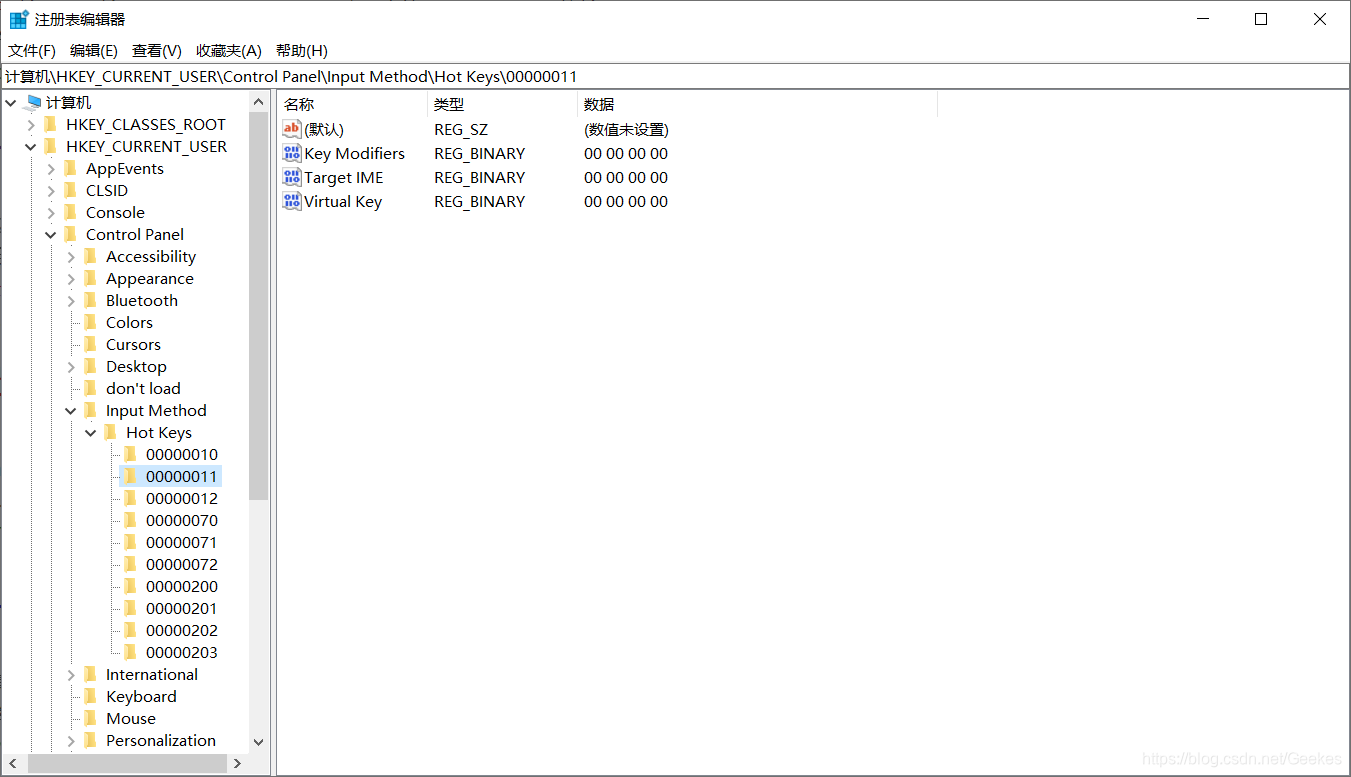
Task: Click the folder icon beside Appearance
Action: pyautogui.click(x=90, y=278)
